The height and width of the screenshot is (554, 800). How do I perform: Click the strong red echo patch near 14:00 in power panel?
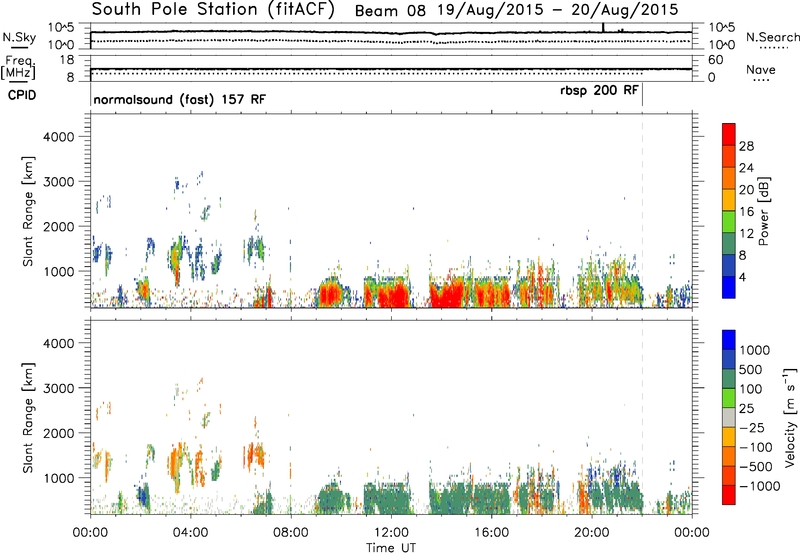tap(448, 294)
